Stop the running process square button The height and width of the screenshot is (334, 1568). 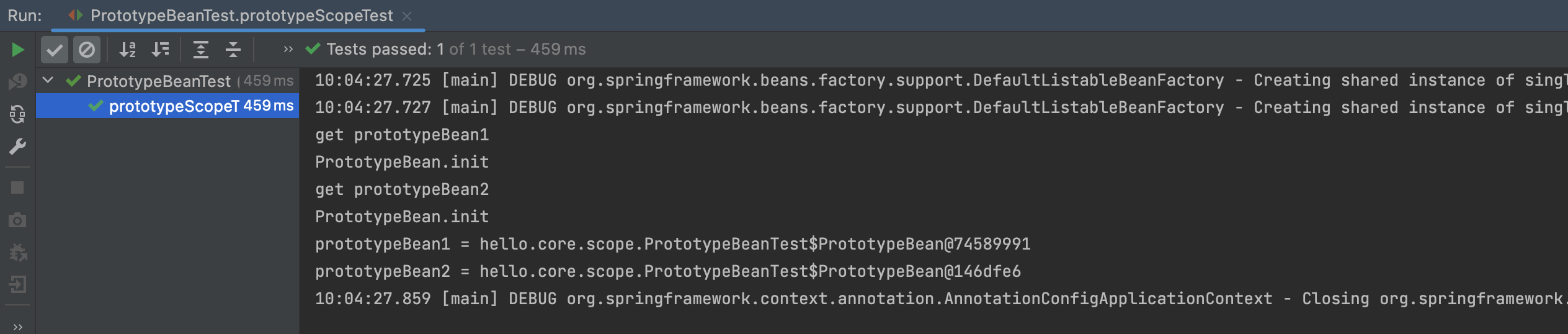[x=17, y=187]
